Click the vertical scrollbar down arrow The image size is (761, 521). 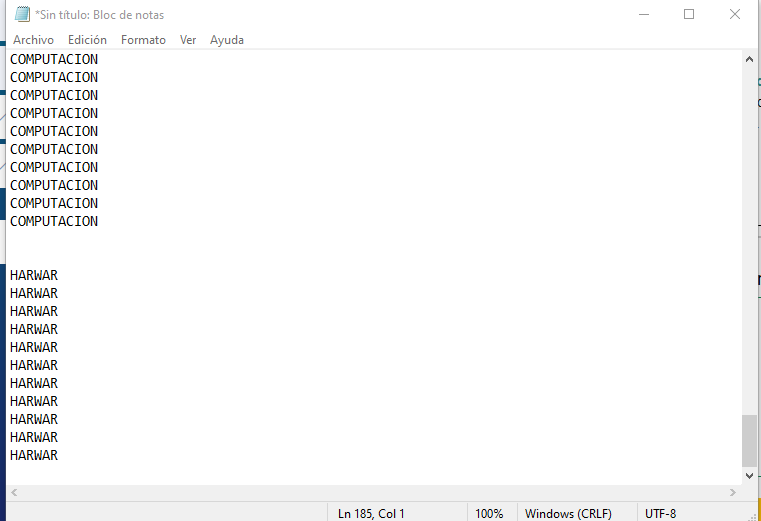tap(749, 475)
